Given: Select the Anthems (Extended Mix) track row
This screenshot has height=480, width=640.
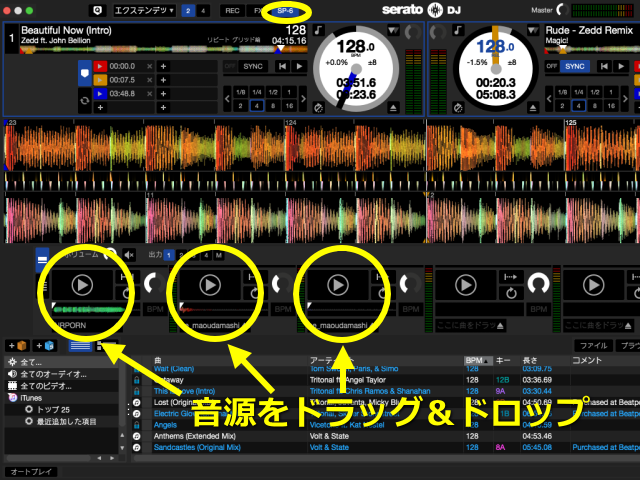Looking at the screenshot, I should point(300,436).
